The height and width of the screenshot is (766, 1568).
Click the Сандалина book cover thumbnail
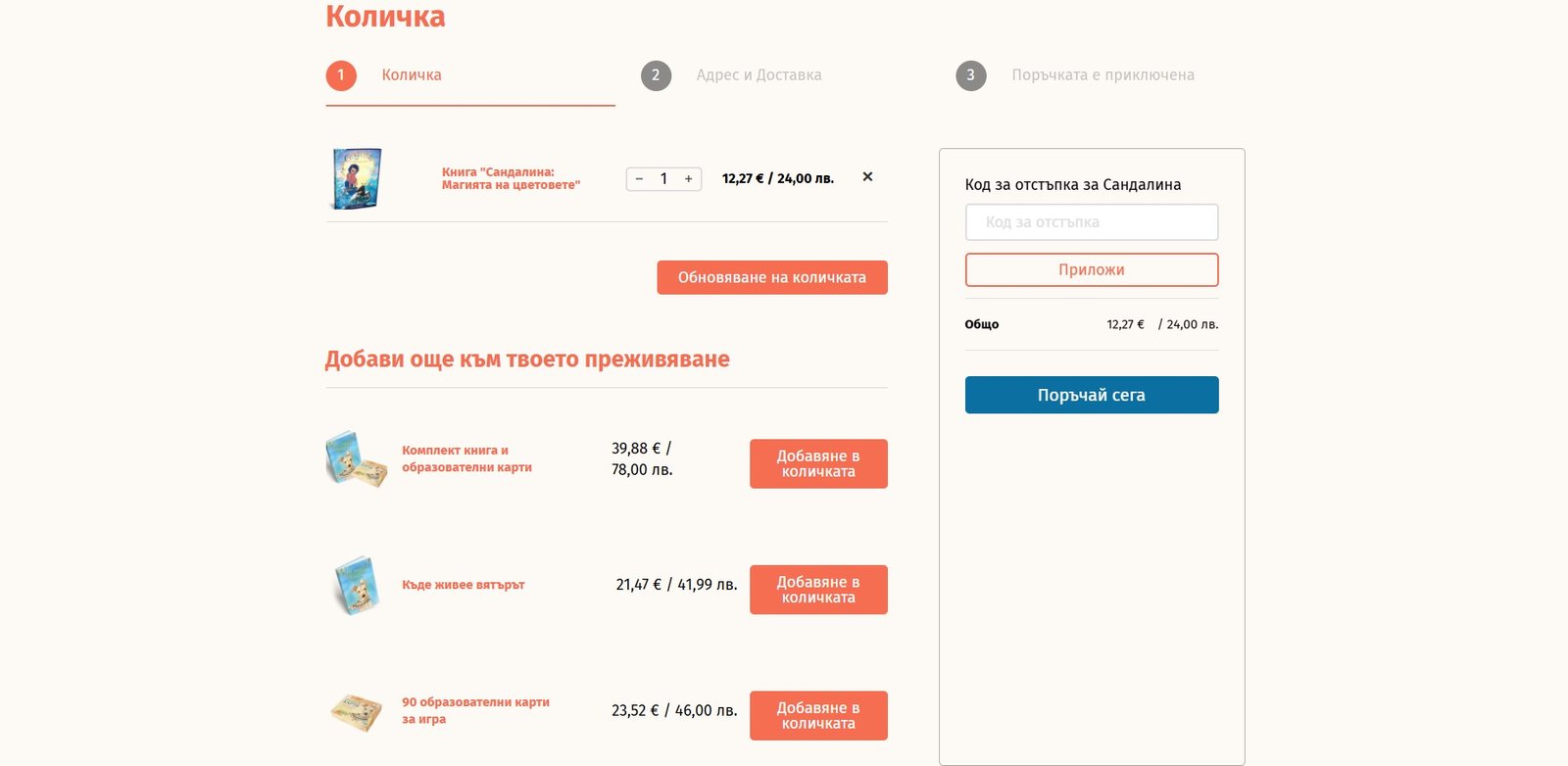357,178
